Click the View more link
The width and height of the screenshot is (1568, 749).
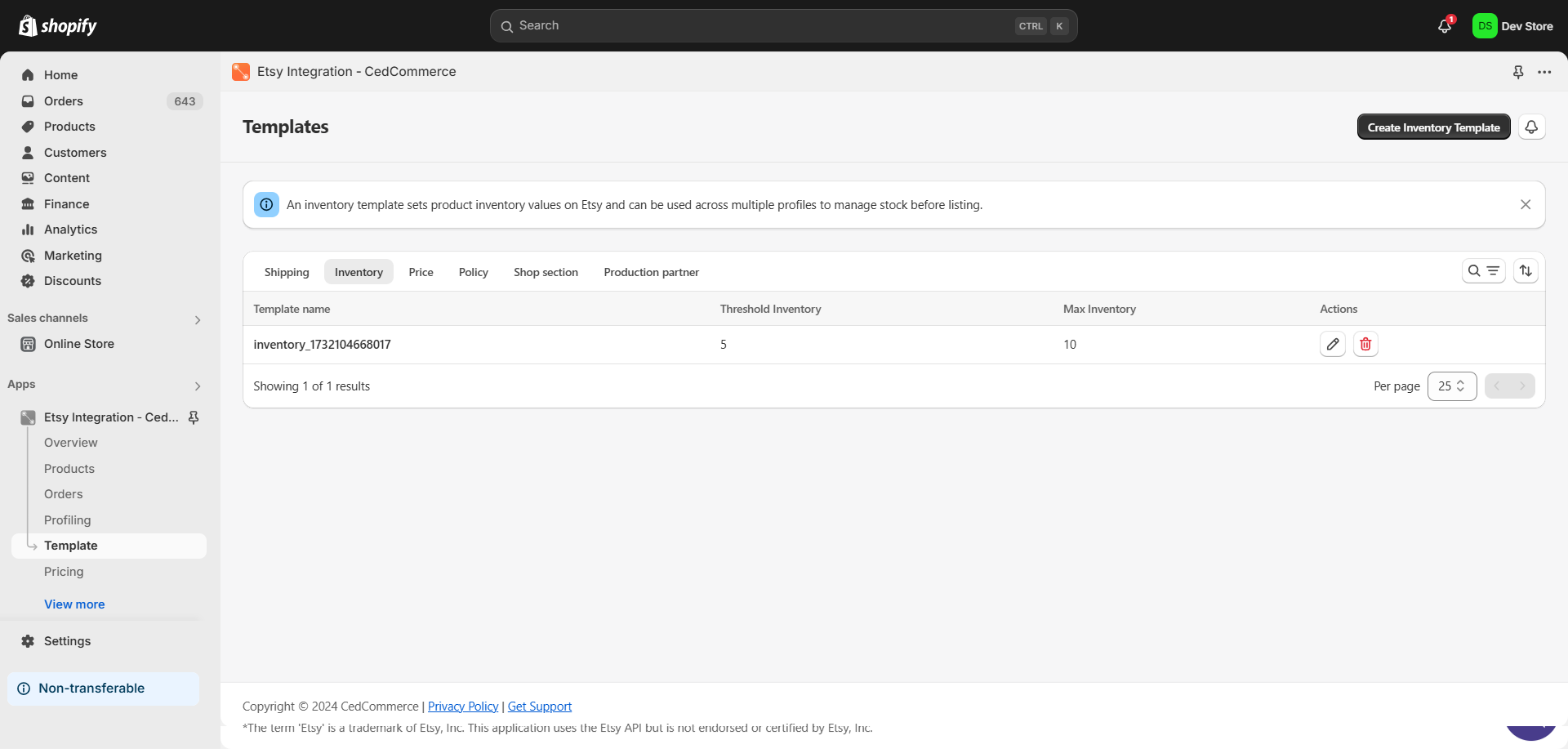click(x=74, y=604)
